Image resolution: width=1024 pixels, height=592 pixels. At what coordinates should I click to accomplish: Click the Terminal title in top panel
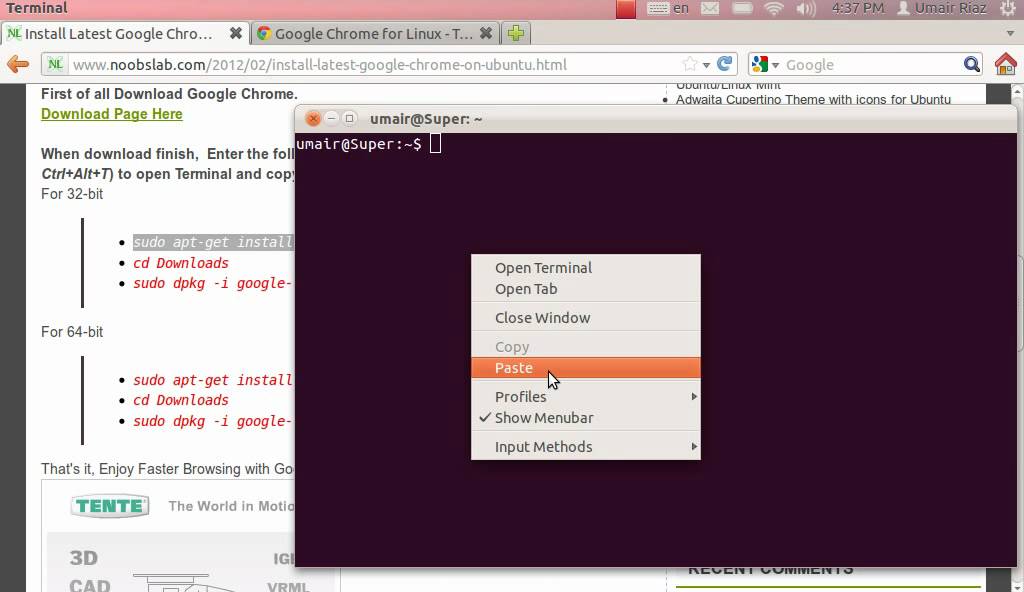click(x=37, y=8)
